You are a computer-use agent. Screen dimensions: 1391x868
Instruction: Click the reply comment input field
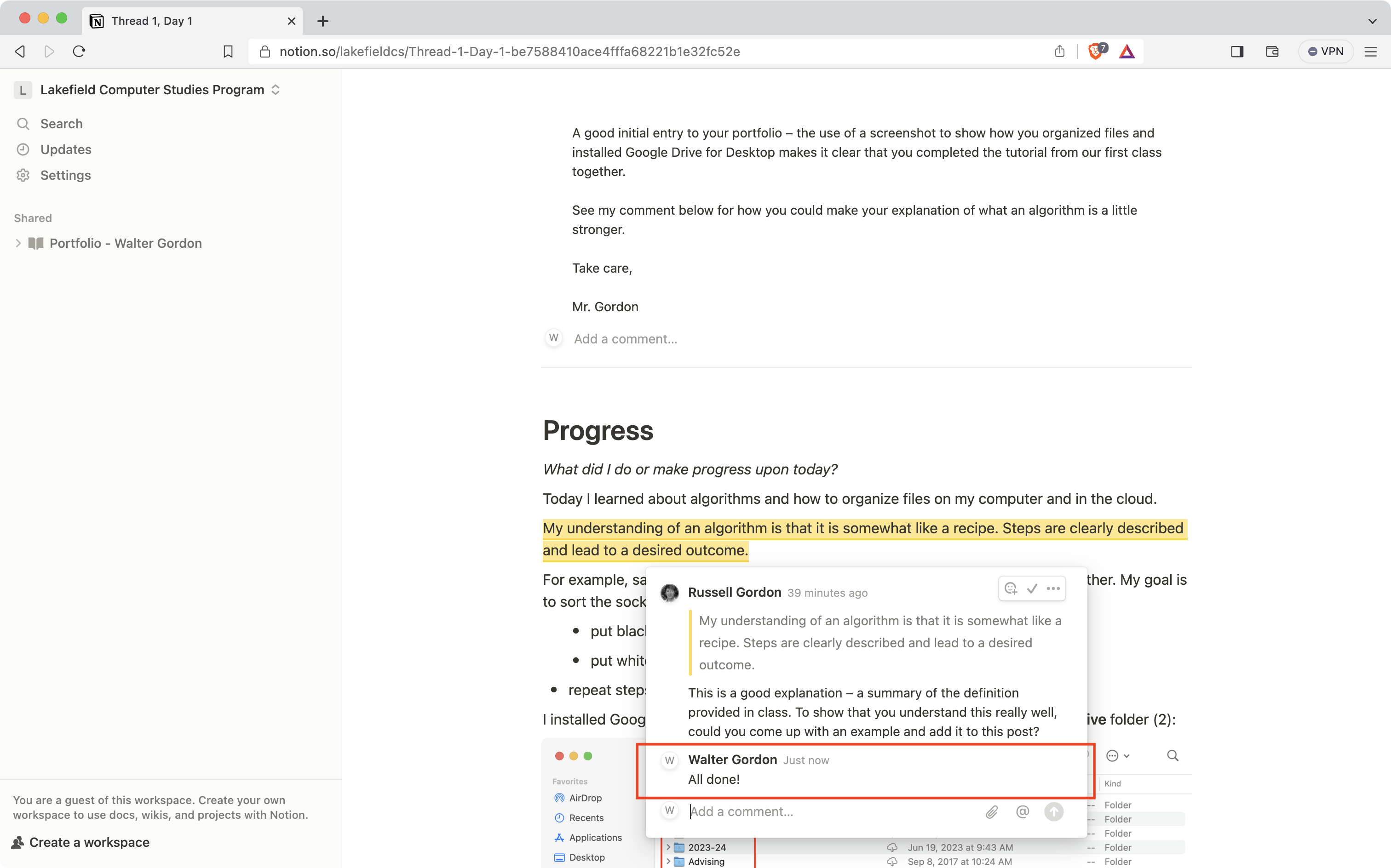827,812
